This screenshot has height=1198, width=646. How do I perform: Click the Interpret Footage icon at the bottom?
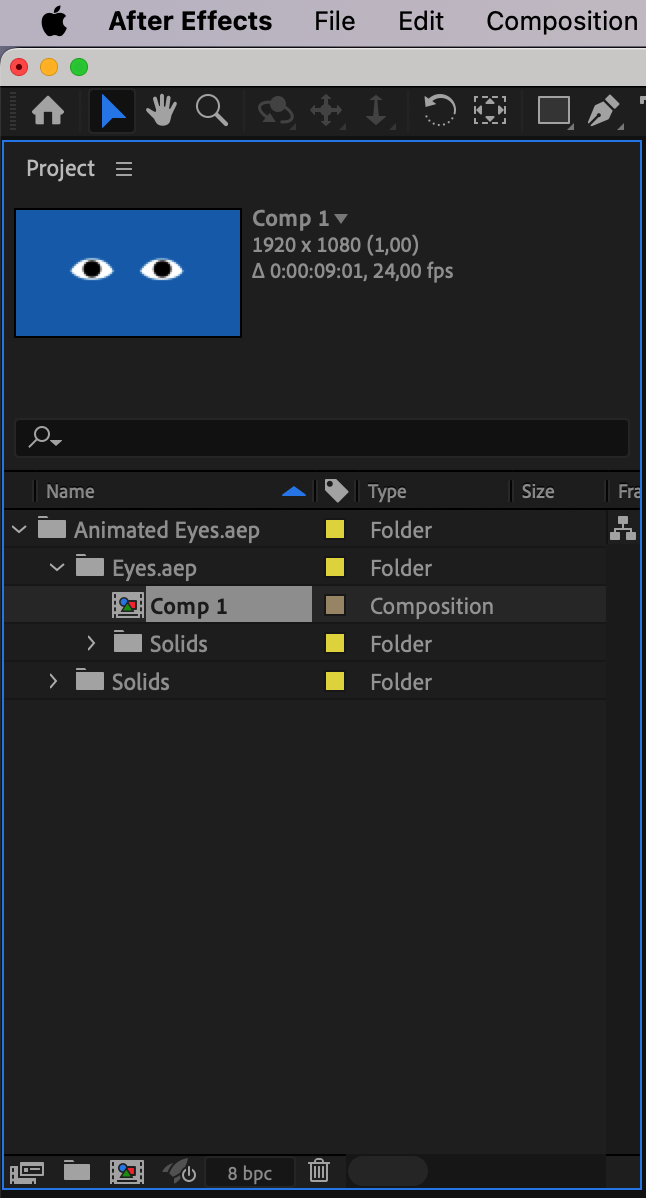[x=27, y=1170]
